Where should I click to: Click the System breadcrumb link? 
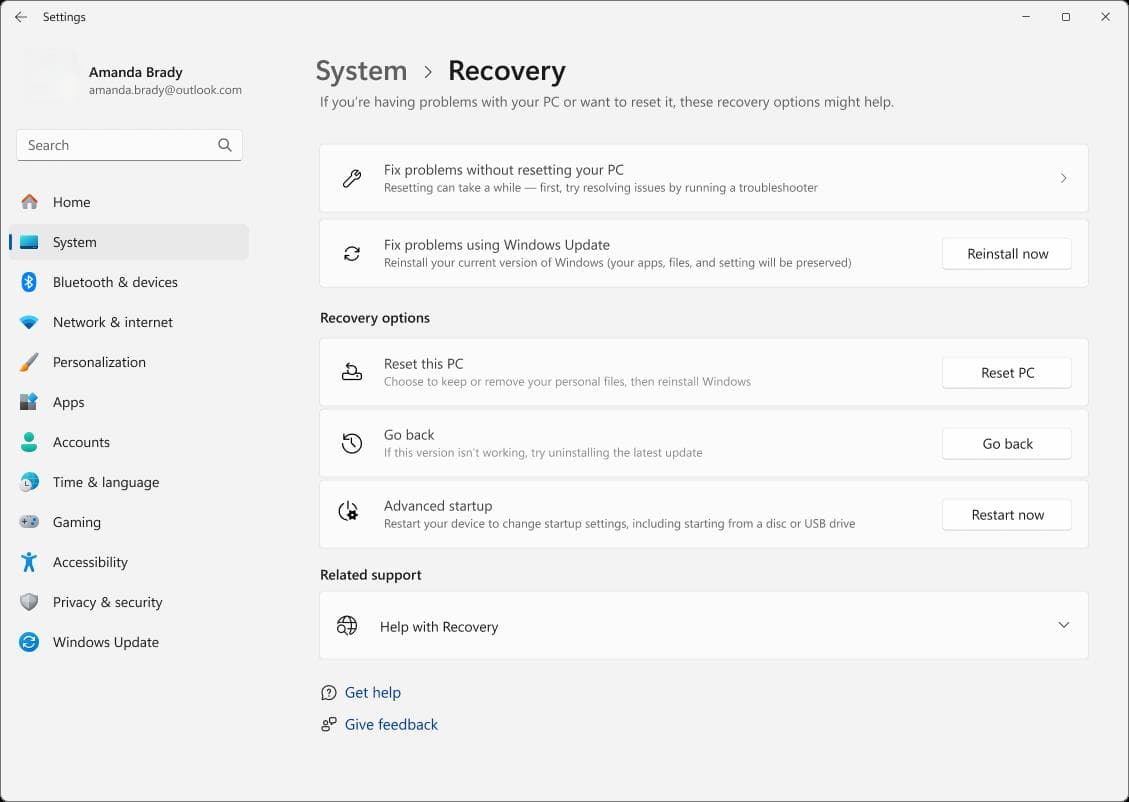361,71
